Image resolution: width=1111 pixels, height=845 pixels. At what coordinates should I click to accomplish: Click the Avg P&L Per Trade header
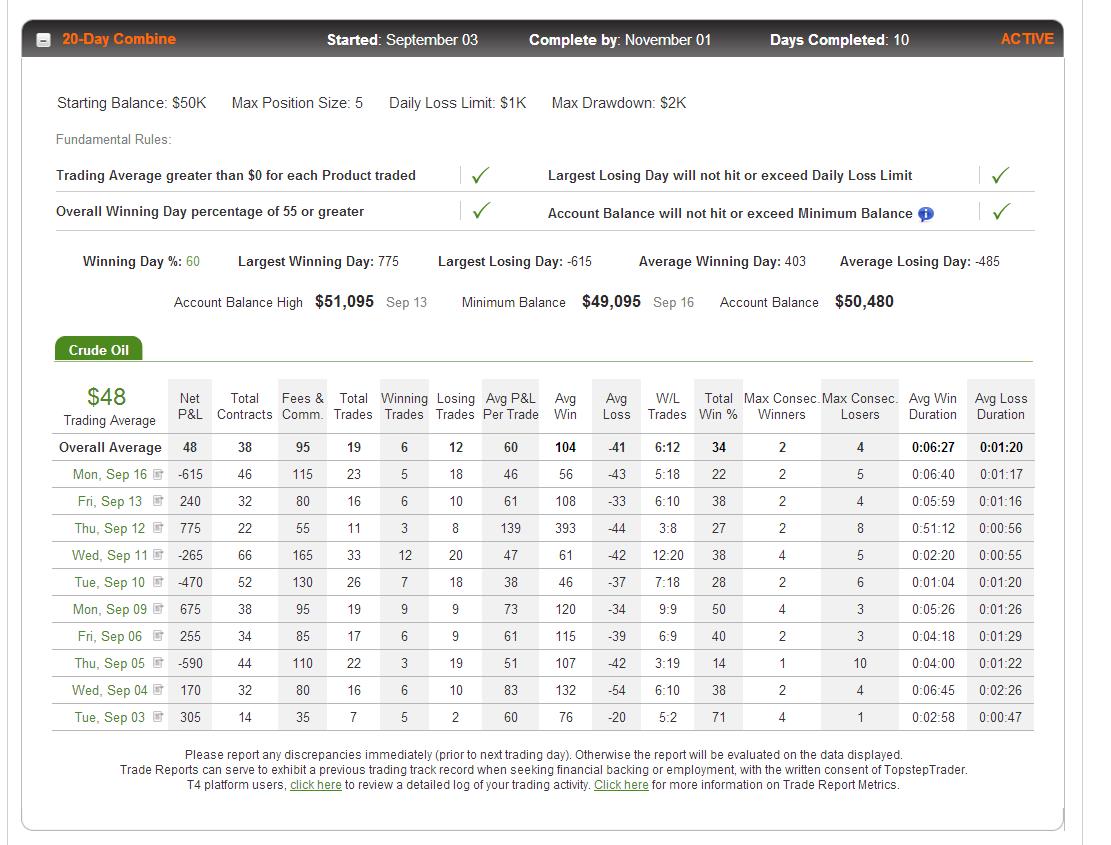pyautogui.click(x=511, y=406)
